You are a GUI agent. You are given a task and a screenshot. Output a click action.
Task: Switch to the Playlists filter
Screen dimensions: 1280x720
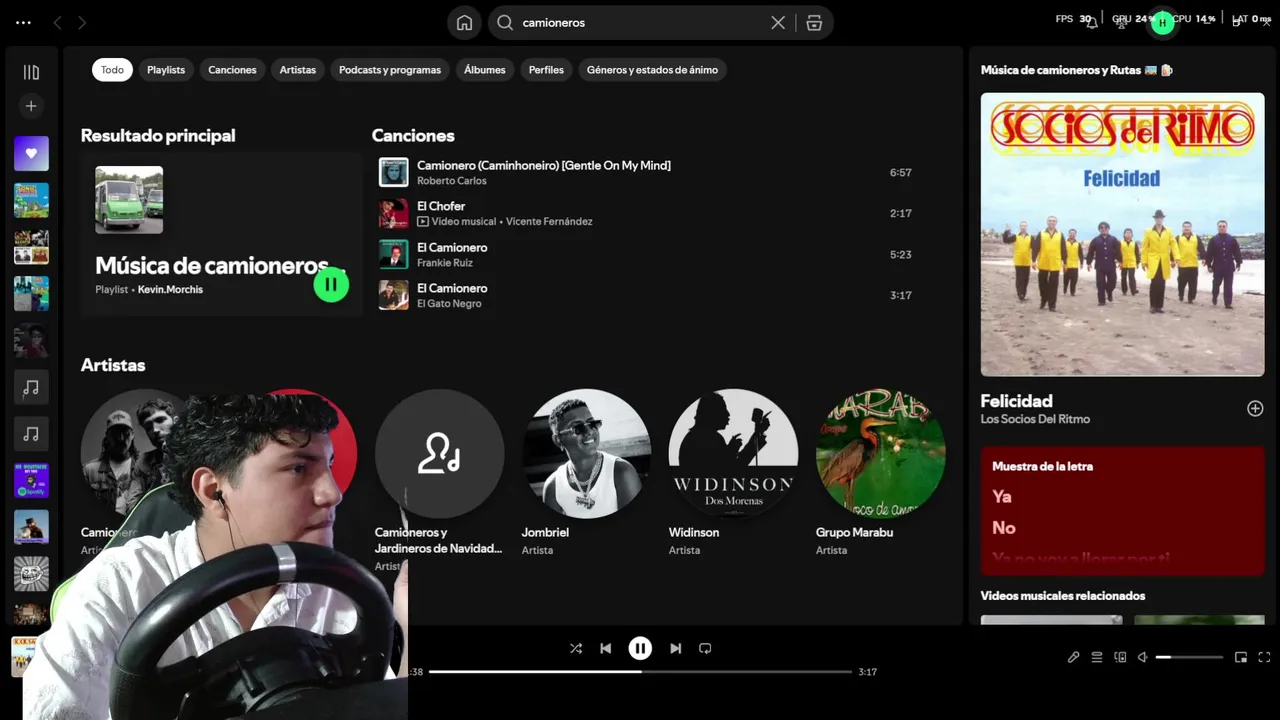click(166, 70)
